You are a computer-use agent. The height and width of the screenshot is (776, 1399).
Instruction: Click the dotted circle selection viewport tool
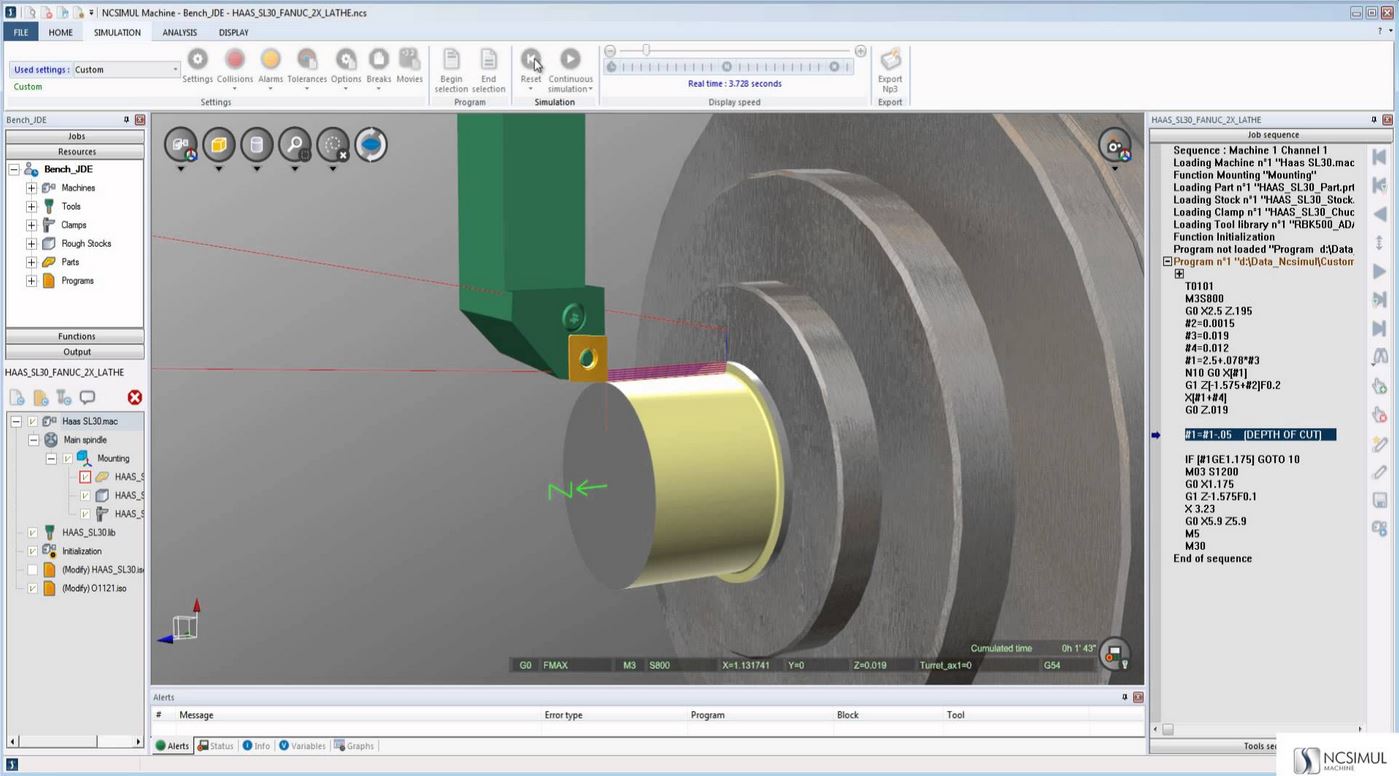[333, 145]
